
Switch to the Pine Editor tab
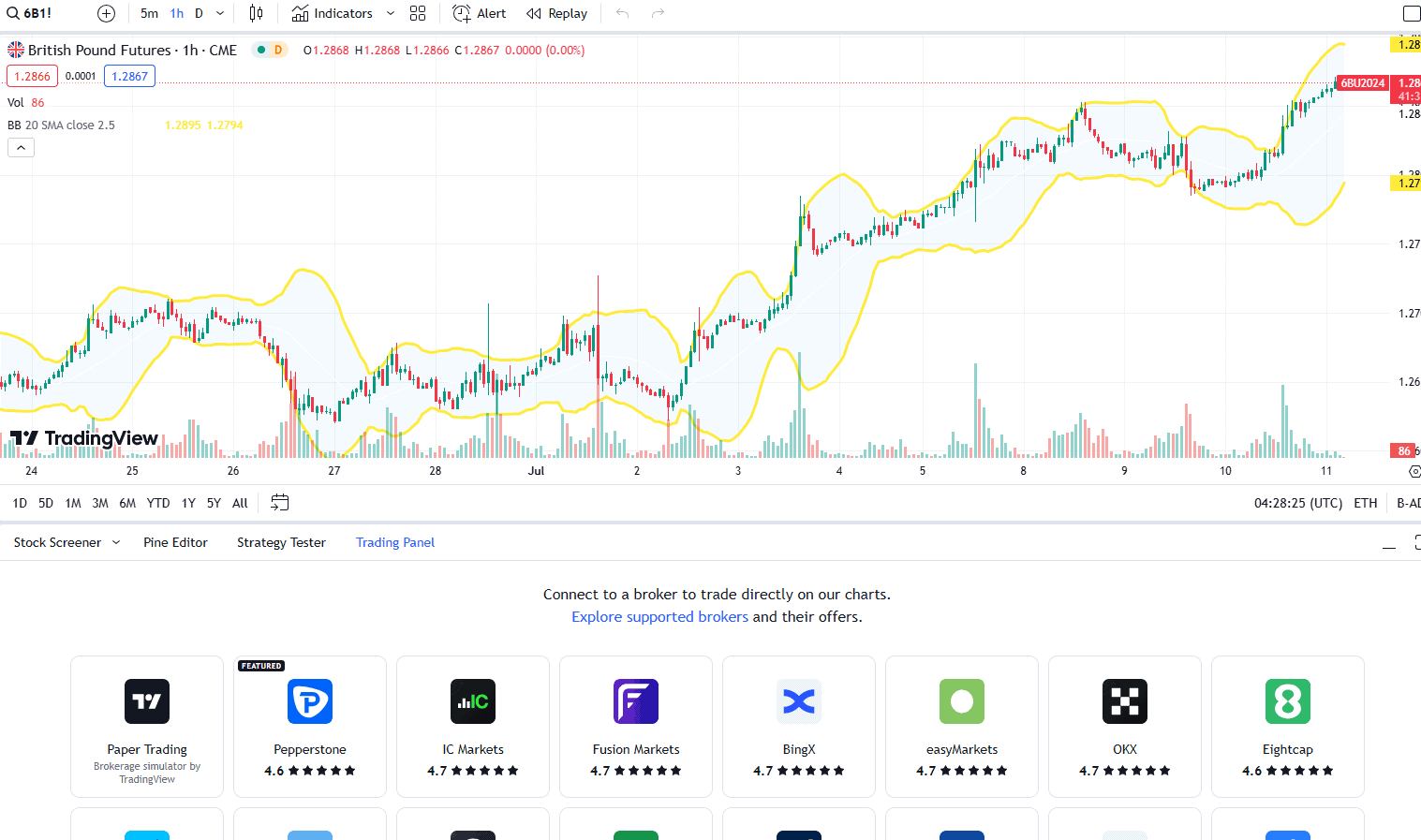click(175, 542)
